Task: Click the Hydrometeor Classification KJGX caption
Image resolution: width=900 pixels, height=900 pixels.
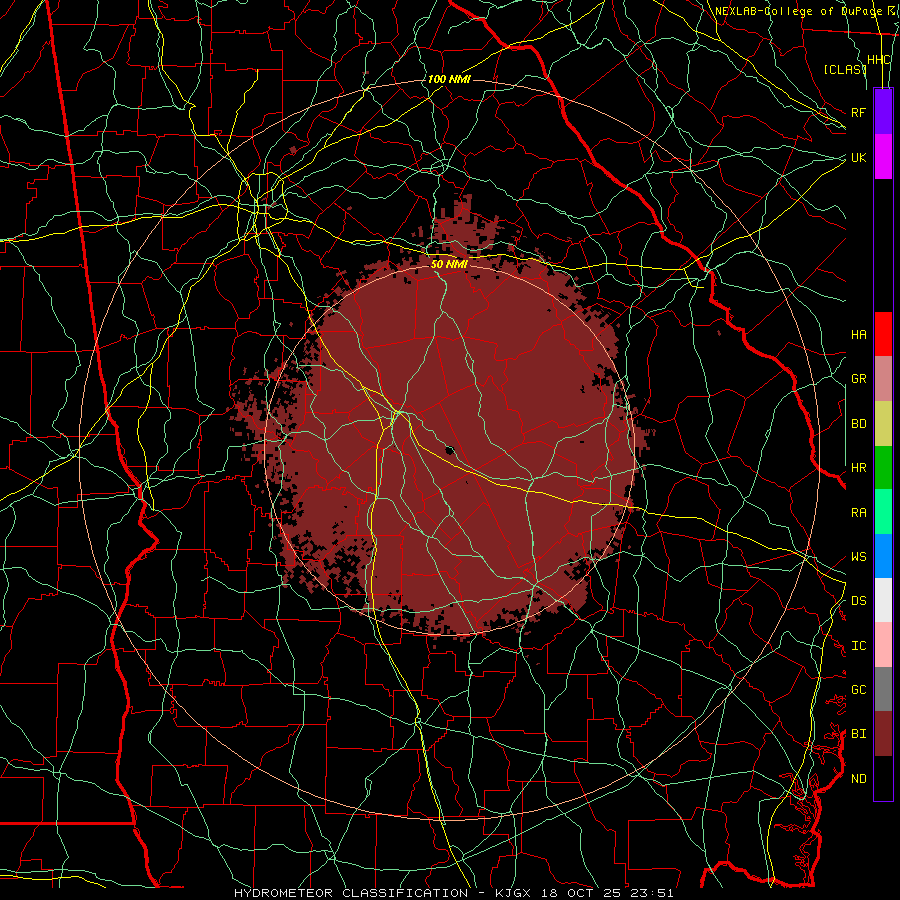Action: point(453,893)
